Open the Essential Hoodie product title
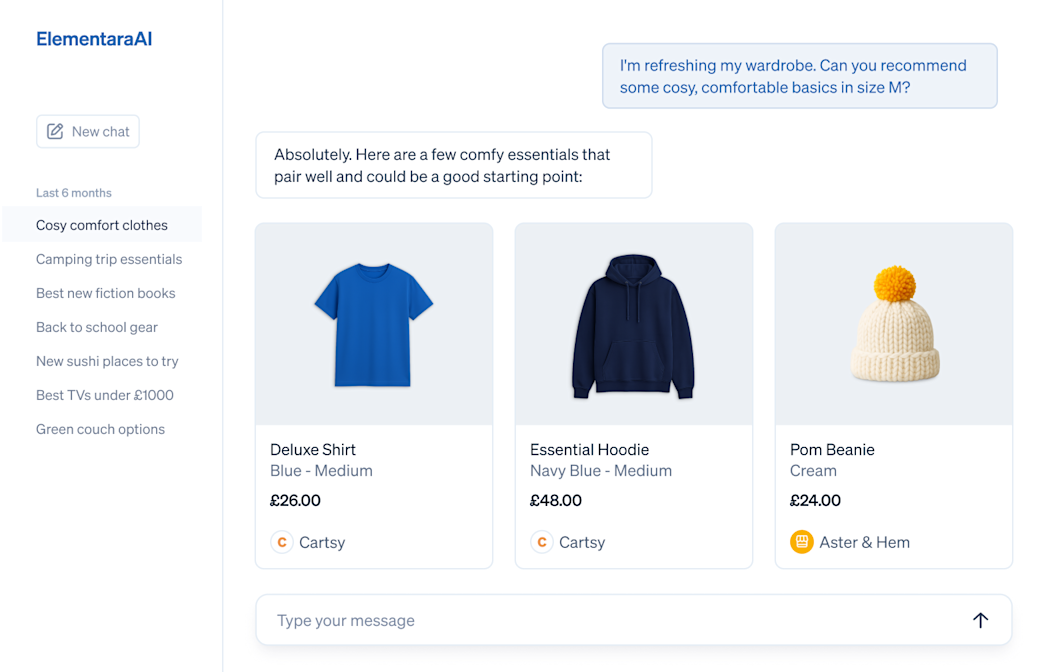The image size is (1040, 672). tap(590, 450)
